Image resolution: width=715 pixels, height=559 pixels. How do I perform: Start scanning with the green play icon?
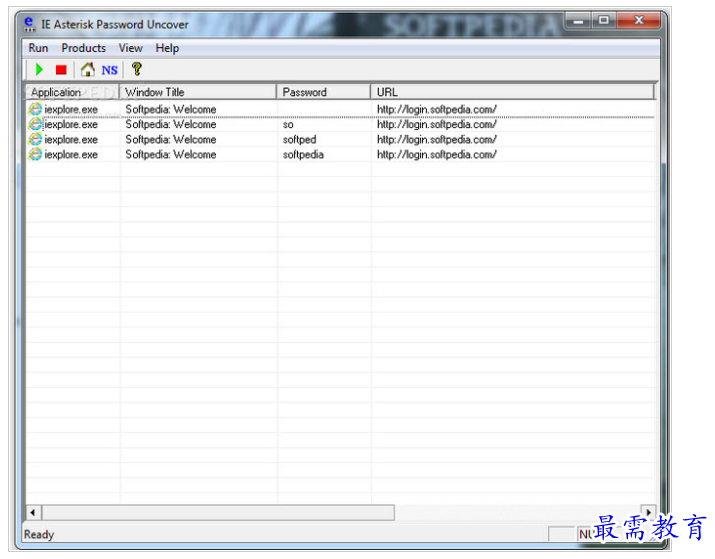click(39, 70)
